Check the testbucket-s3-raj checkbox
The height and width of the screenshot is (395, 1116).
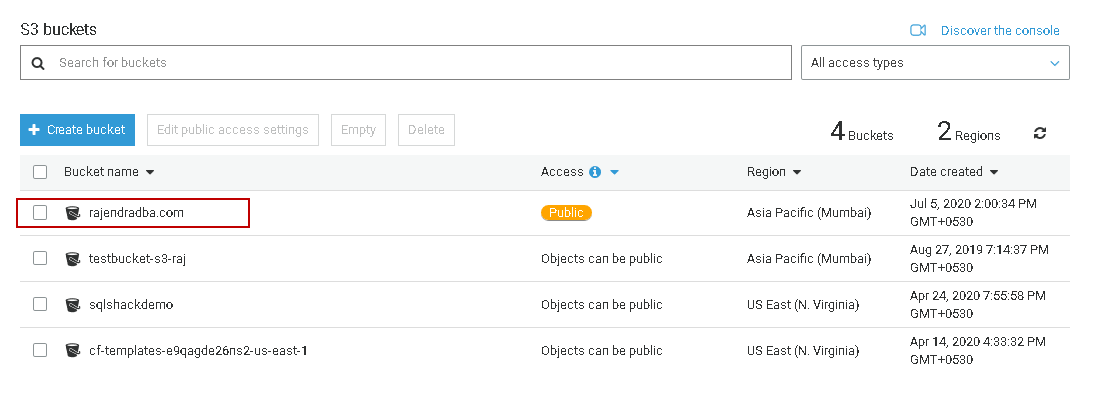point(40,258)
